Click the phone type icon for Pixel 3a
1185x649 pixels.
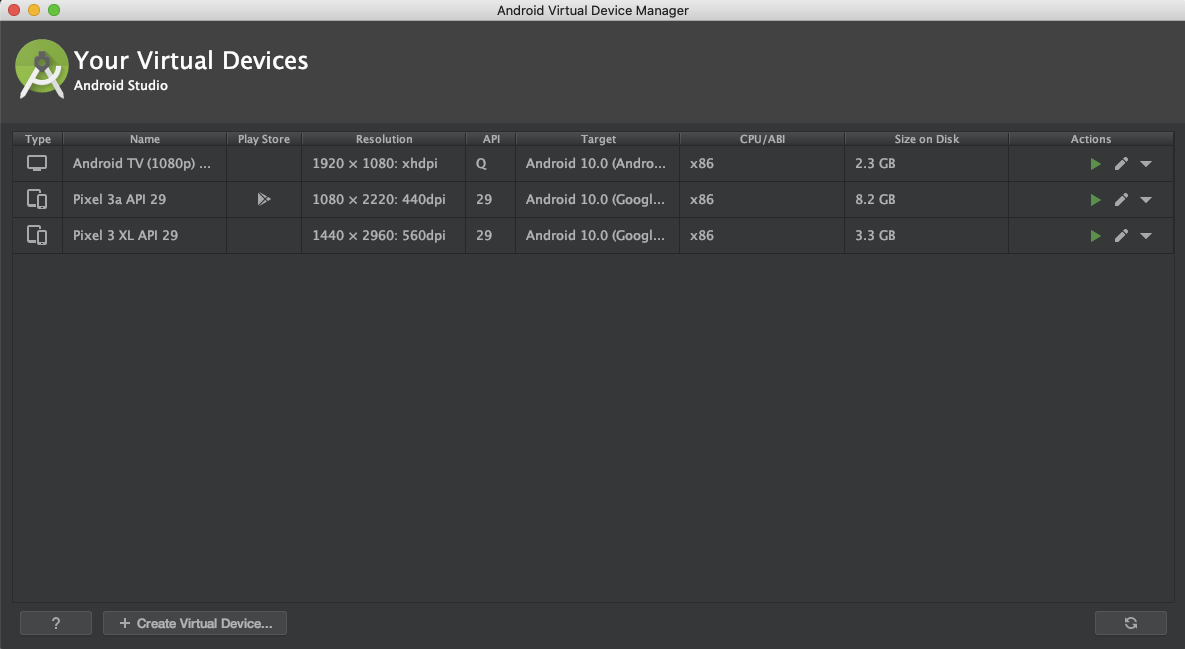click(37, 199)
